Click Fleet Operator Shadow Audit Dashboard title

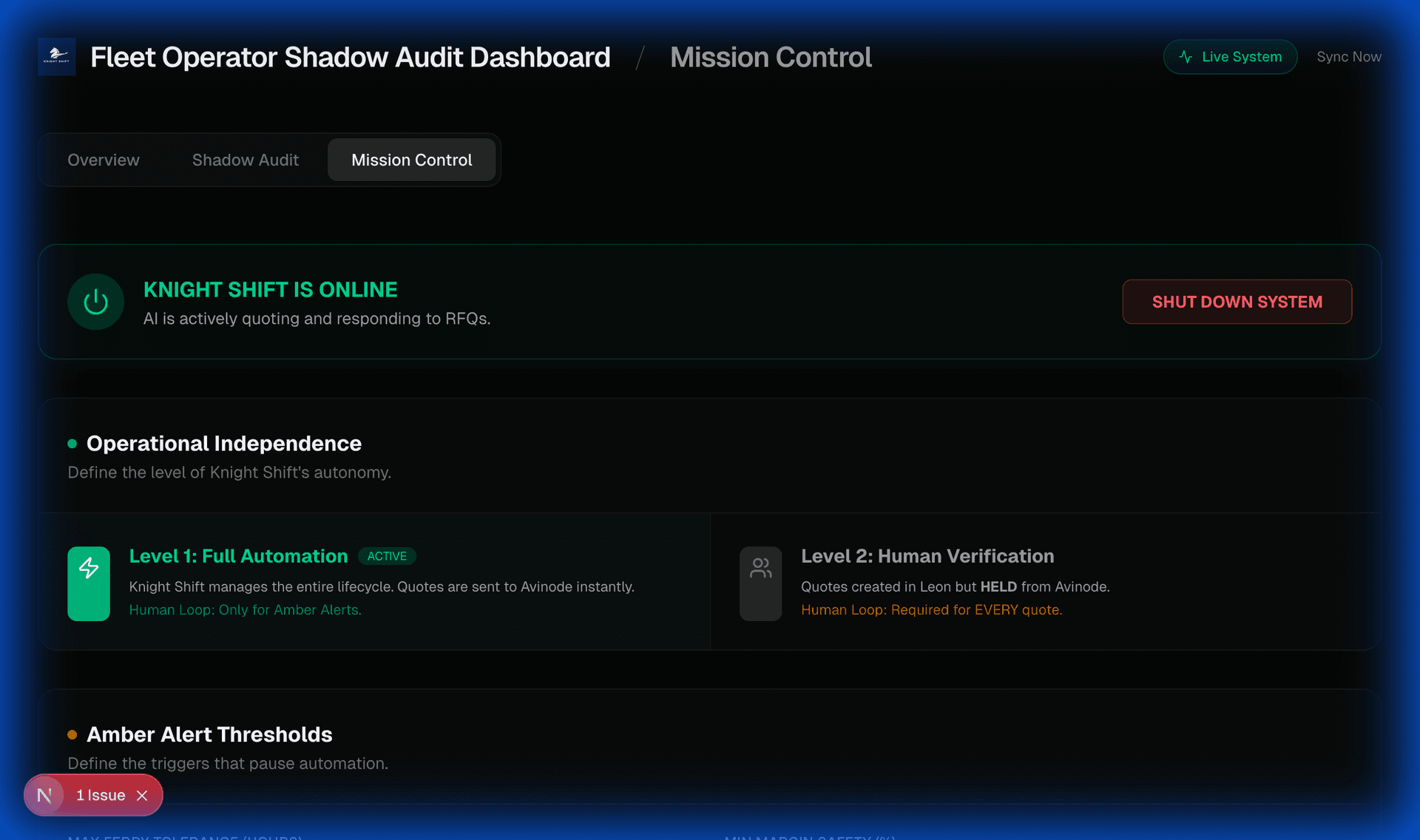tap(350, 57)
